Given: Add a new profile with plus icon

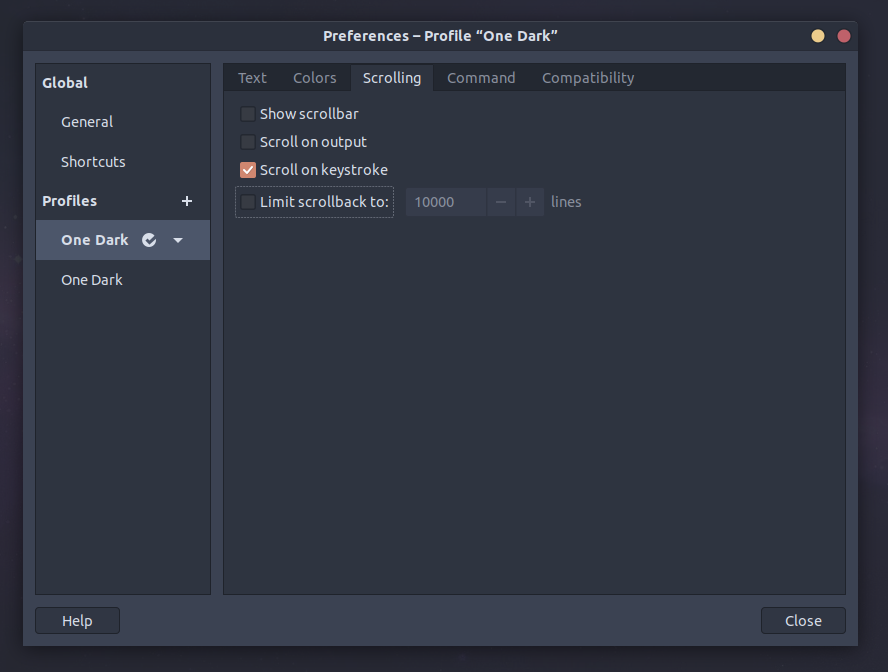Looking at the screenshot, I should [187, 201].
